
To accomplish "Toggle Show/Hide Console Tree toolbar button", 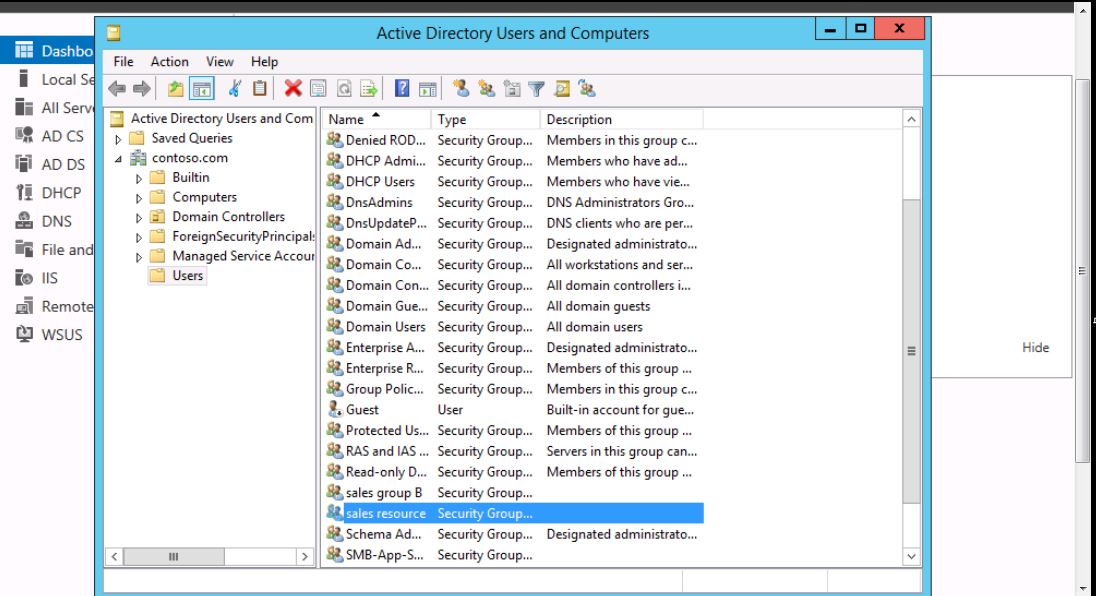I will [201, 89].
